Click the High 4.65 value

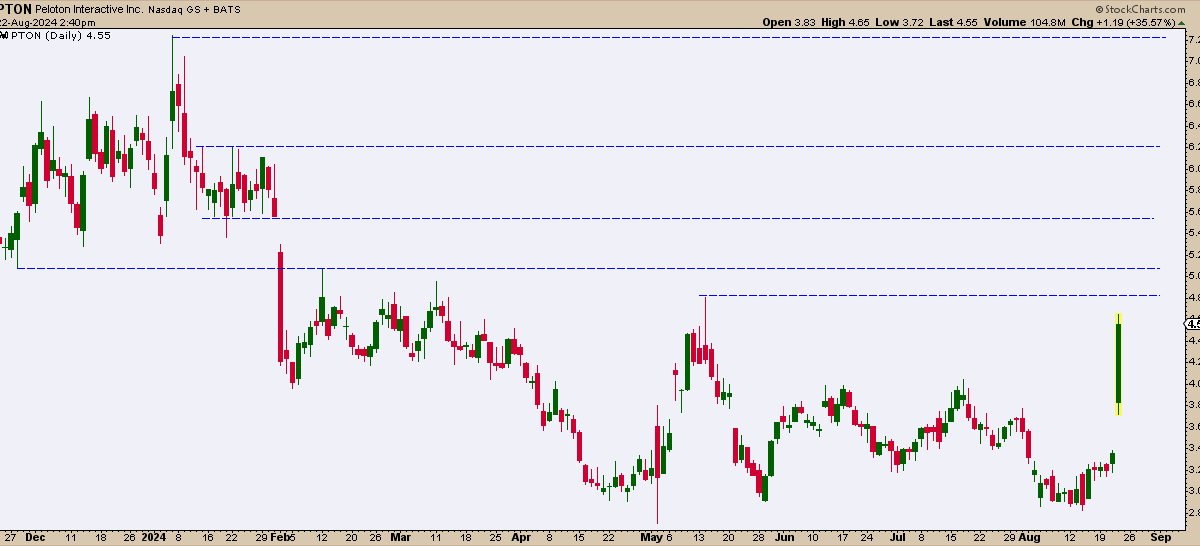(845, 22)
